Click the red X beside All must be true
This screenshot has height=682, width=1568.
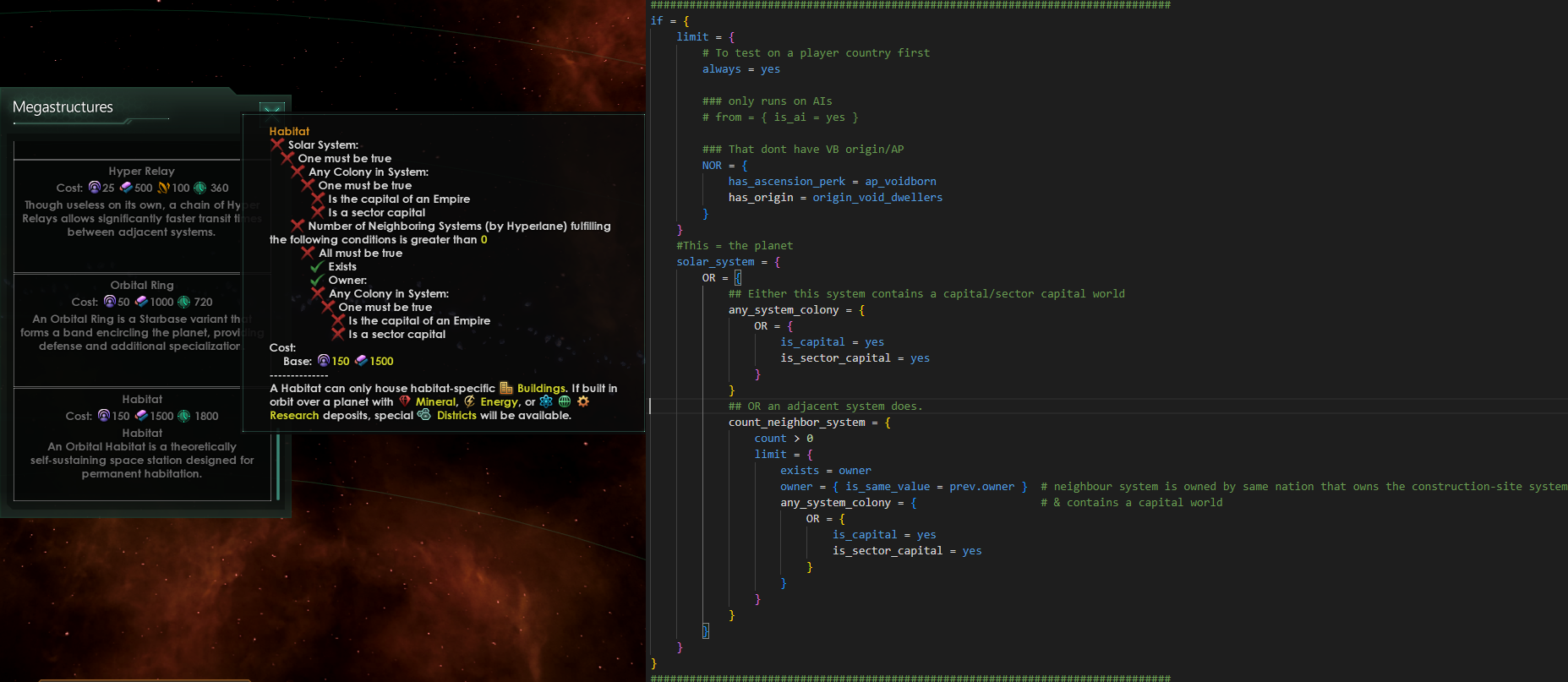click(308, 253)
